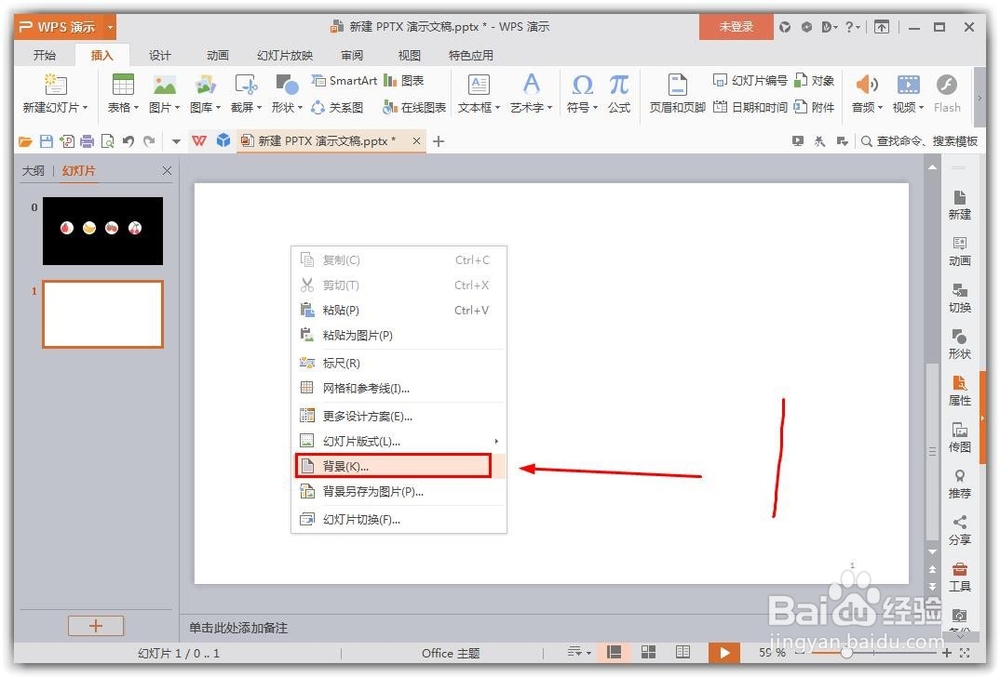Insert a chart with 图表
The image size is (1000, 677).
(404, 80)
